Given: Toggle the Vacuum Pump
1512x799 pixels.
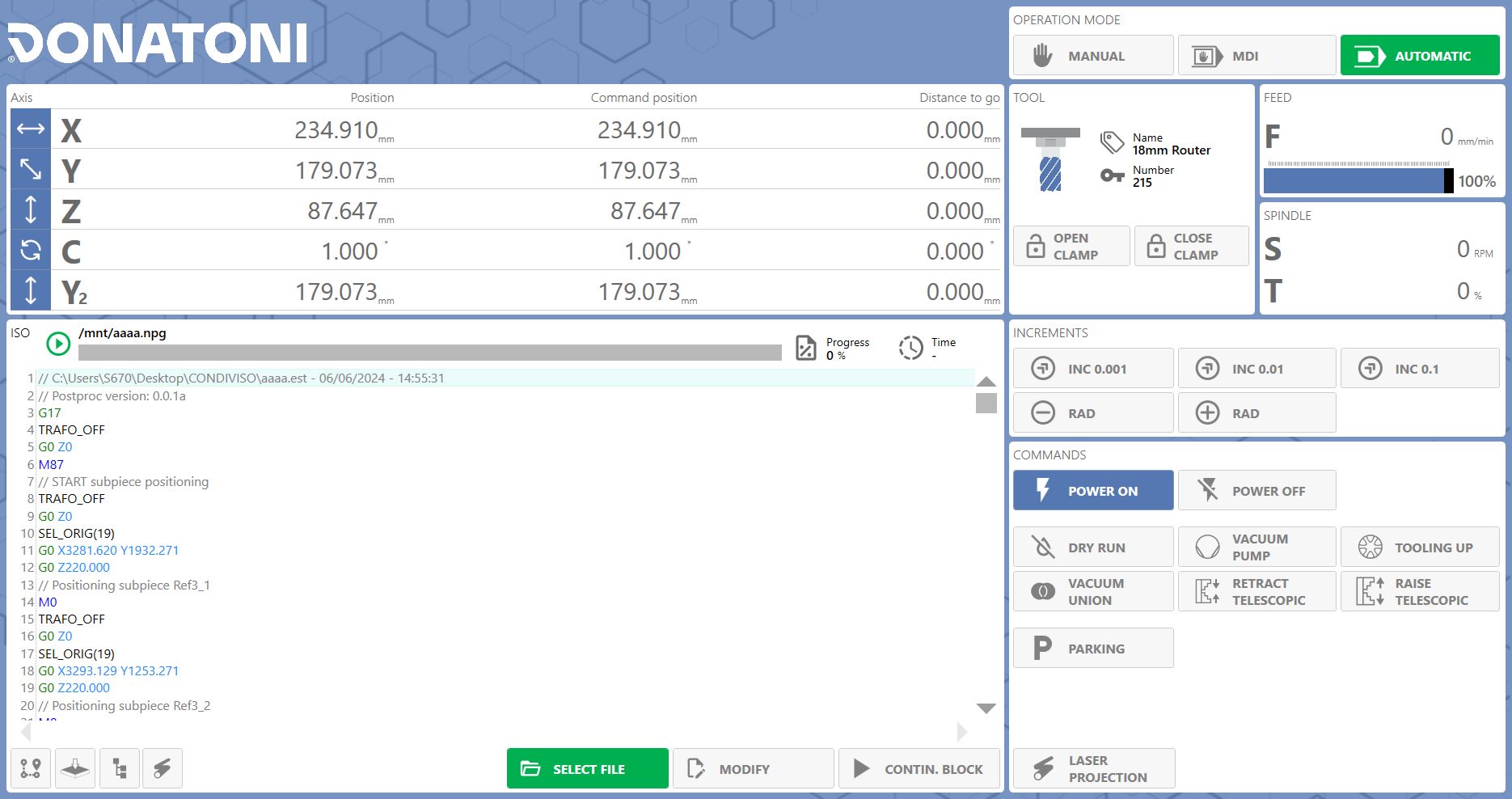Looking at the screenshot, I should click(1256, 547).
